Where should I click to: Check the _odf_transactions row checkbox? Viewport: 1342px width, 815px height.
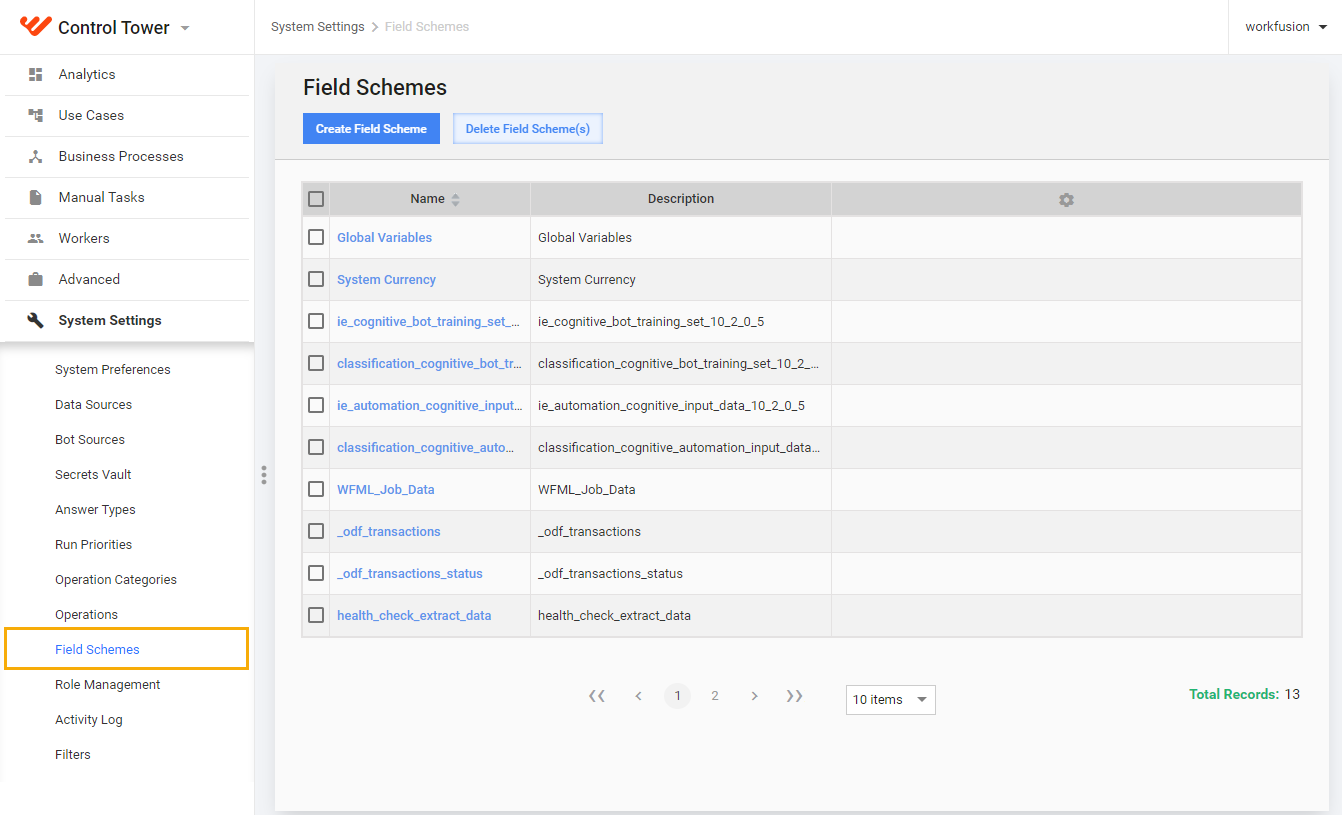[316, 531]
